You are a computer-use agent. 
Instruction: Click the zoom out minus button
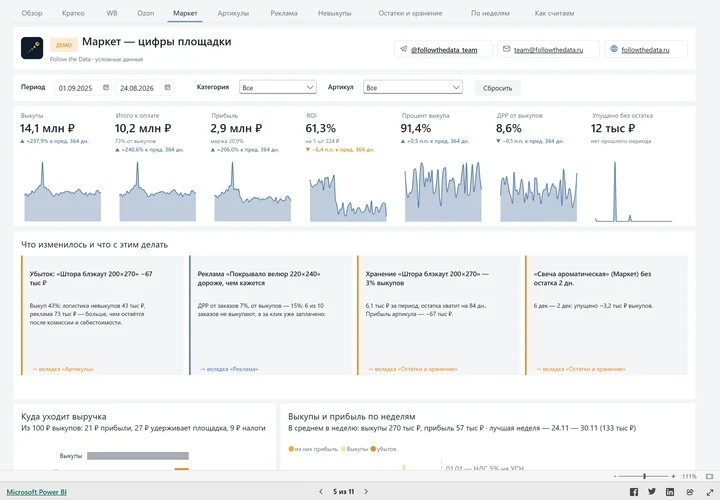(x=615, y=477)
